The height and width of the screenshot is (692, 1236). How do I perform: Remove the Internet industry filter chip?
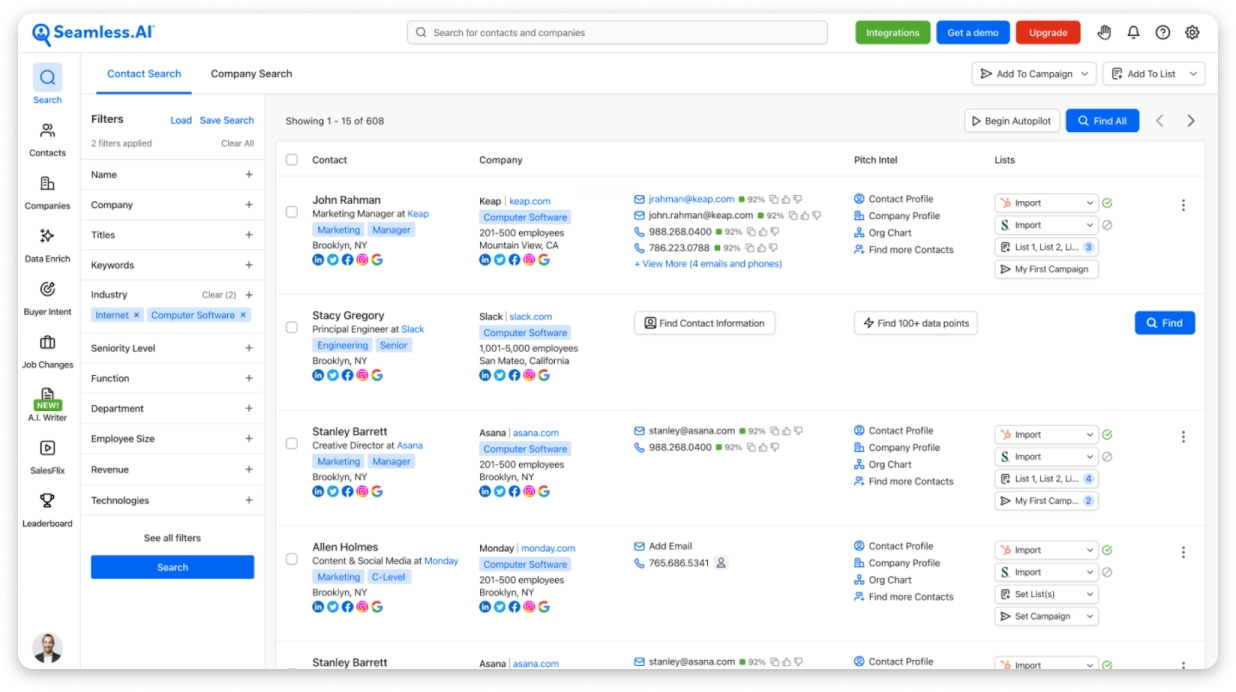(137, 315)
